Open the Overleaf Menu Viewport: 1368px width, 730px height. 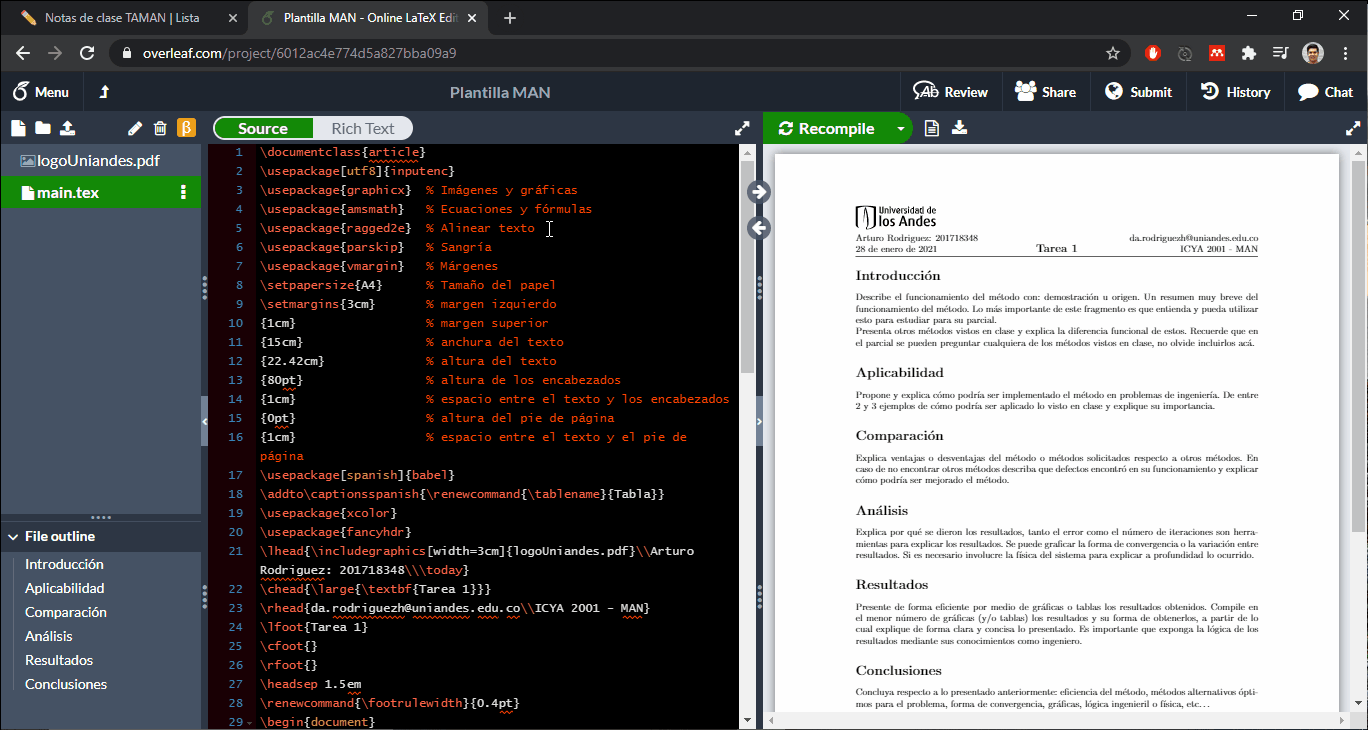tap(40, 92)
